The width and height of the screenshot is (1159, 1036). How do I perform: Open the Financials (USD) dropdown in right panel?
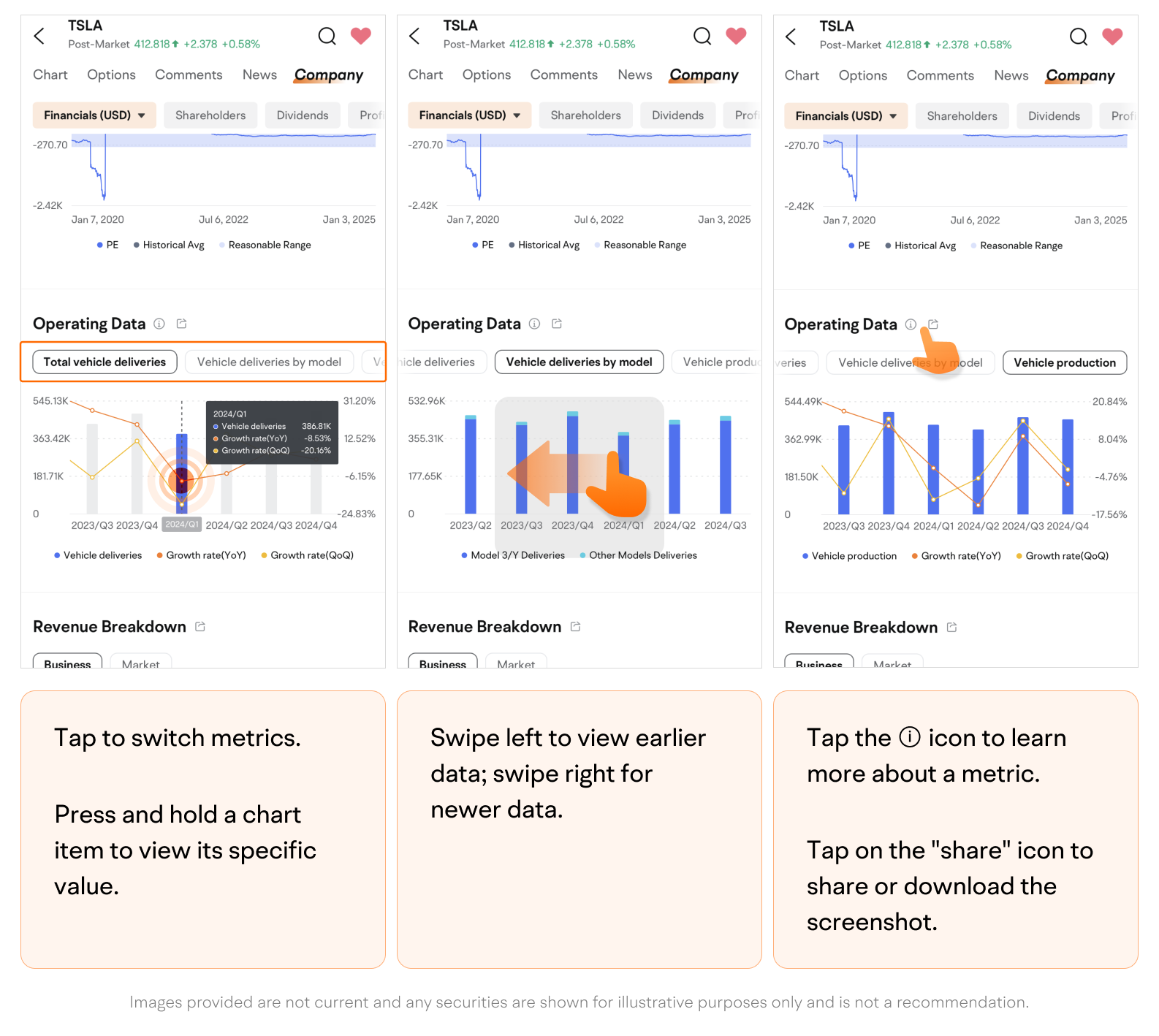(845, 116)
